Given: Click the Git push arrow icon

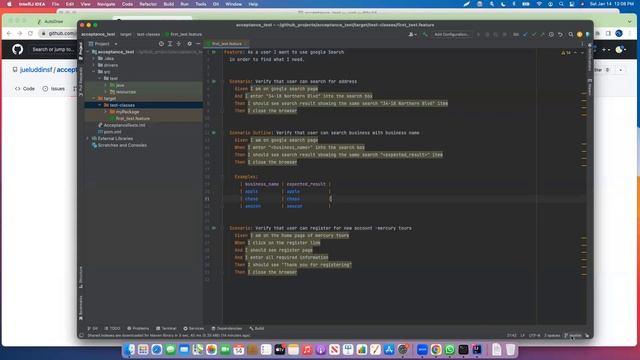Looking at the screenshot, I should (542, 35).
